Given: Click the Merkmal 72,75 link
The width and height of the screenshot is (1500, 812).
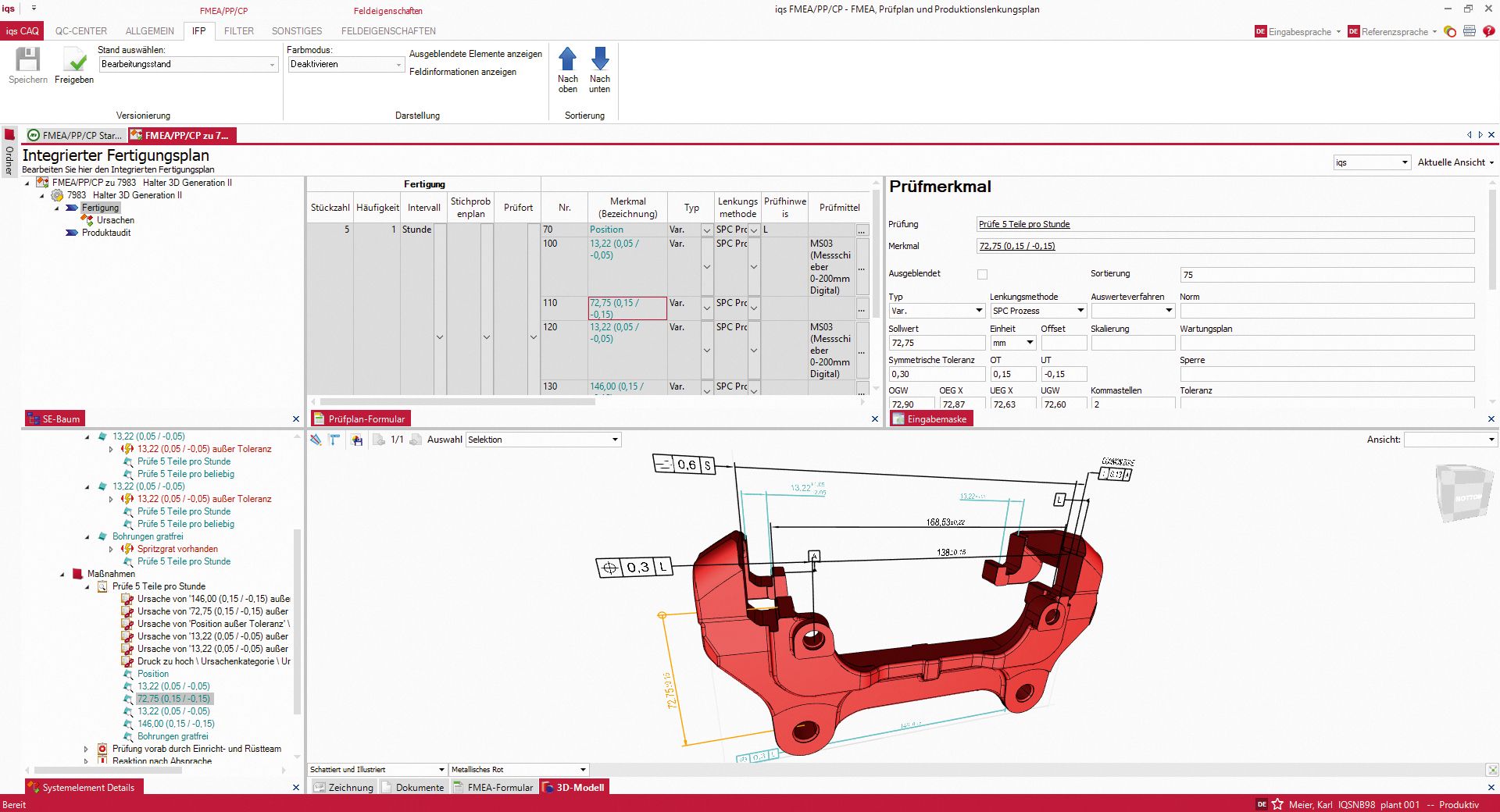Looking at the screenshot, I should coord(1017,246).
